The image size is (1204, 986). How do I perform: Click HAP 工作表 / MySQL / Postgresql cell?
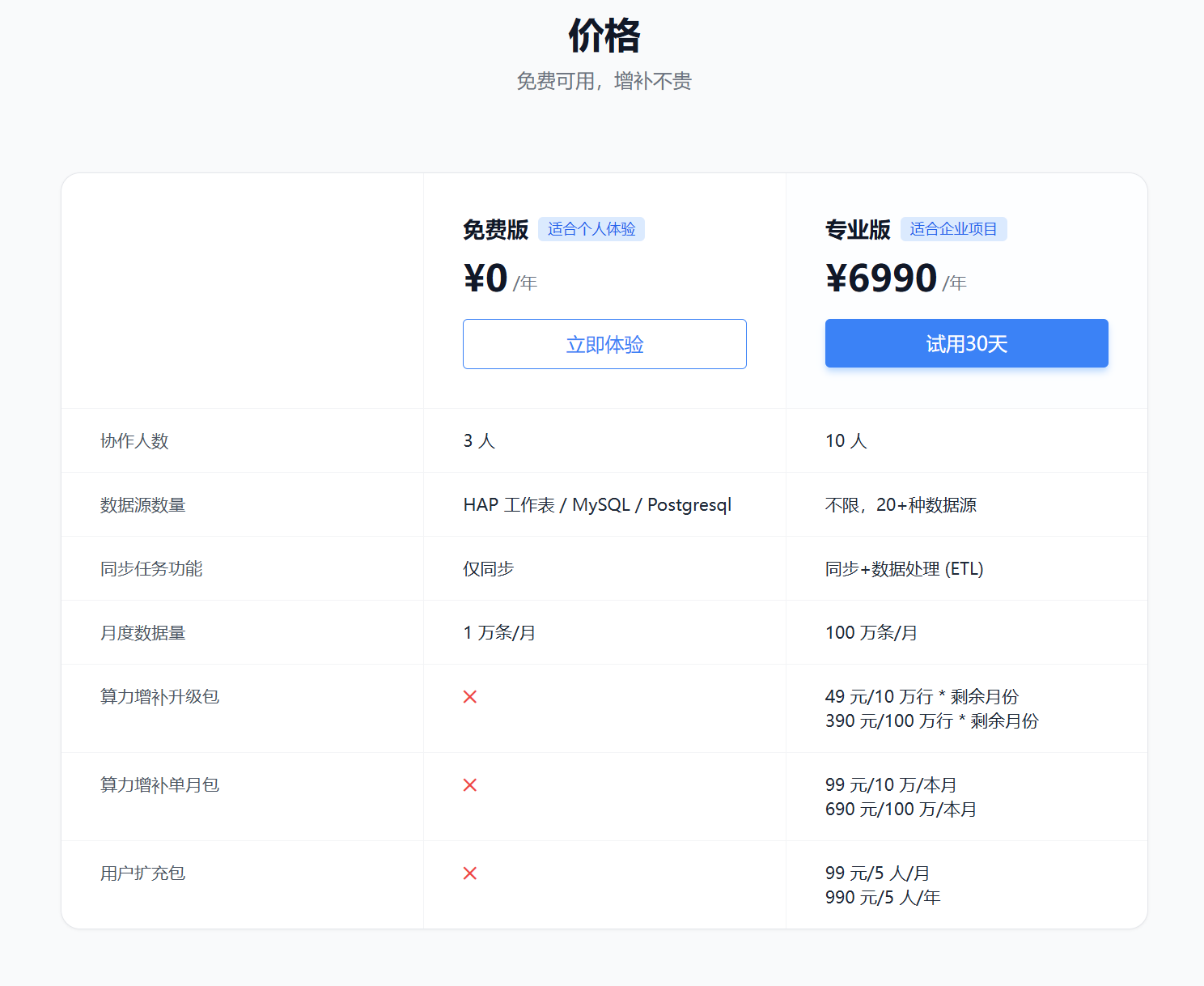[x=597, y=505]
